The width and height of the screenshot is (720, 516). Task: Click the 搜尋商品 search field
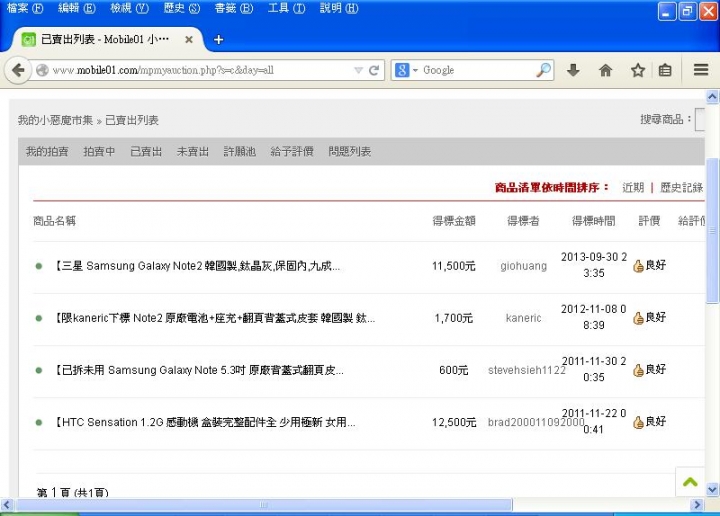700,120
